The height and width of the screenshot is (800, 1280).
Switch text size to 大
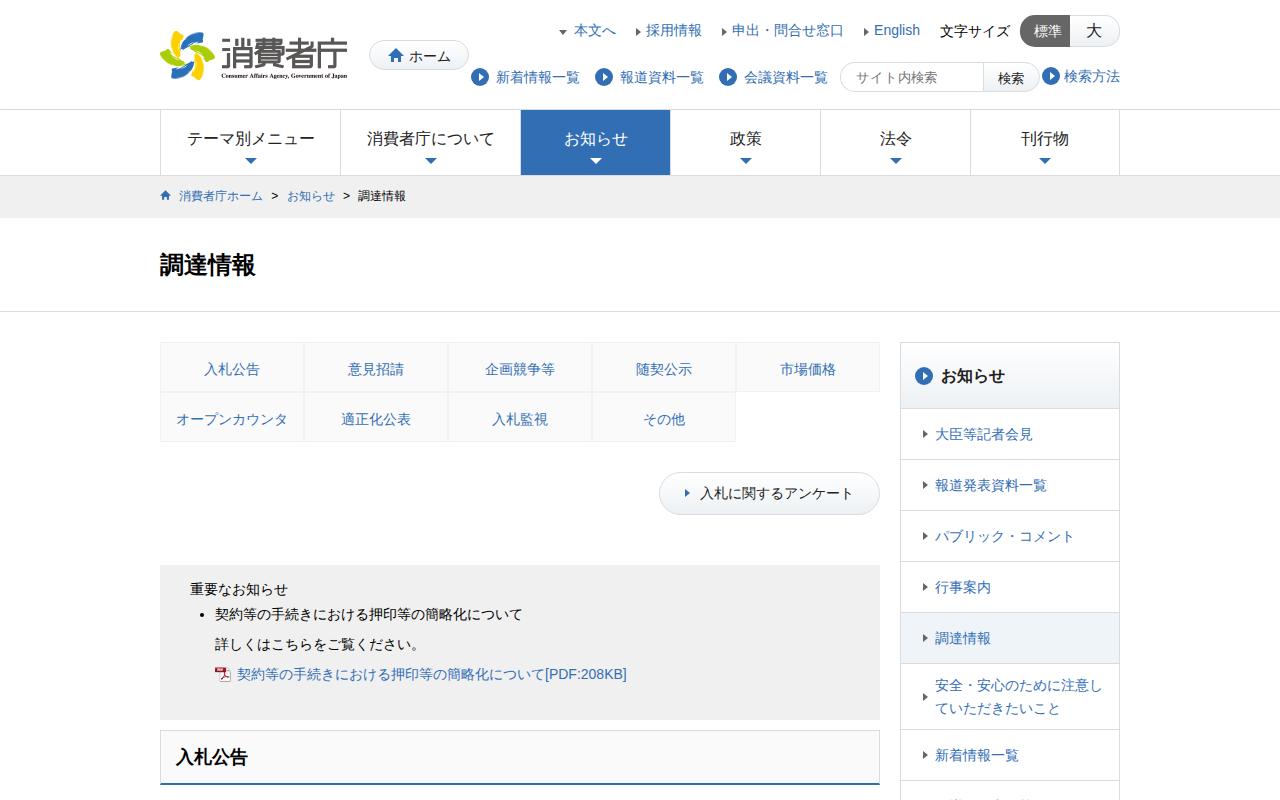pos(1094,31)
